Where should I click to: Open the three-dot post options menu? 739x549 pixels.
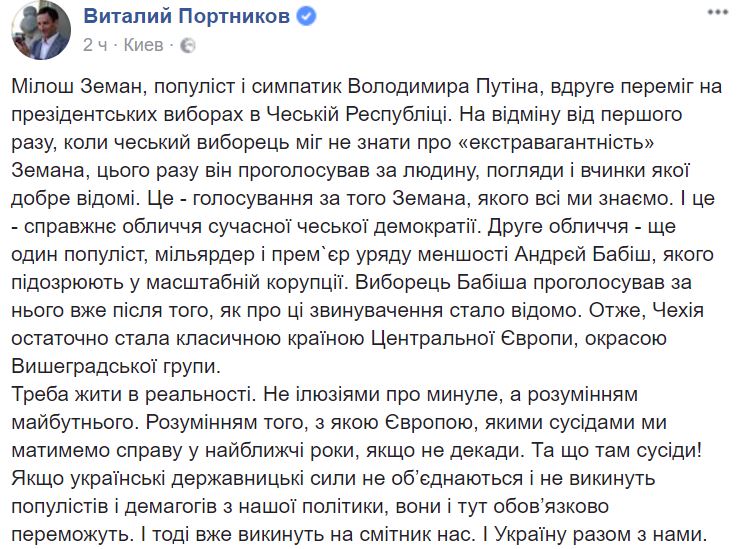(x=718, y=12)
